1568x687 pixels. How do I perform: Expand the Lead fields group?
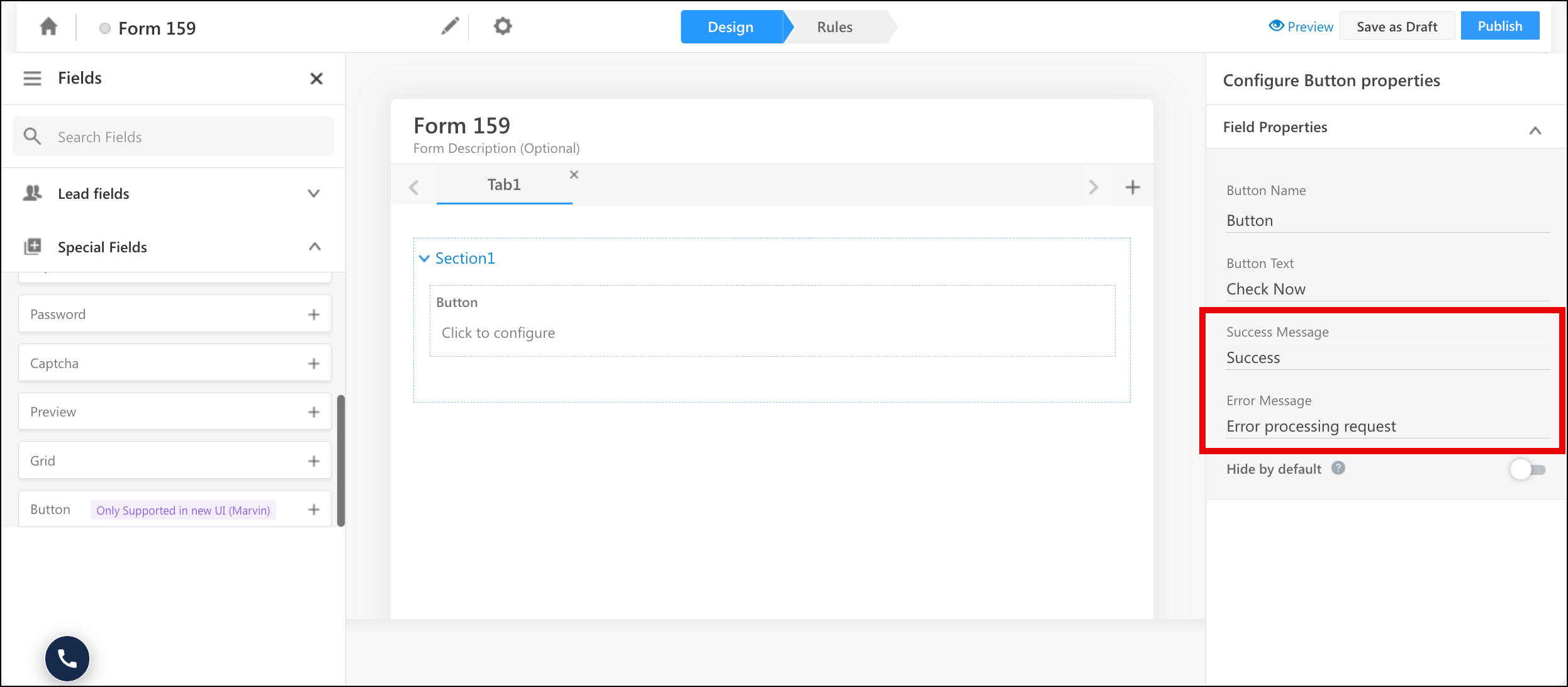[x=313, y=193]
